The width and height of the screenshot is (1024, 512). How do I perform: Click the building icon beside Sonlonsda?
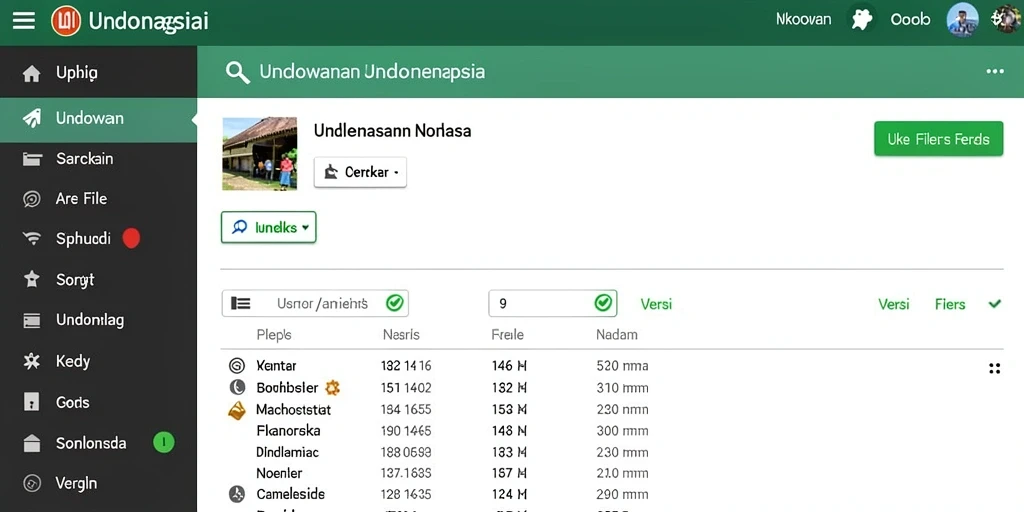tap(31, 443)
